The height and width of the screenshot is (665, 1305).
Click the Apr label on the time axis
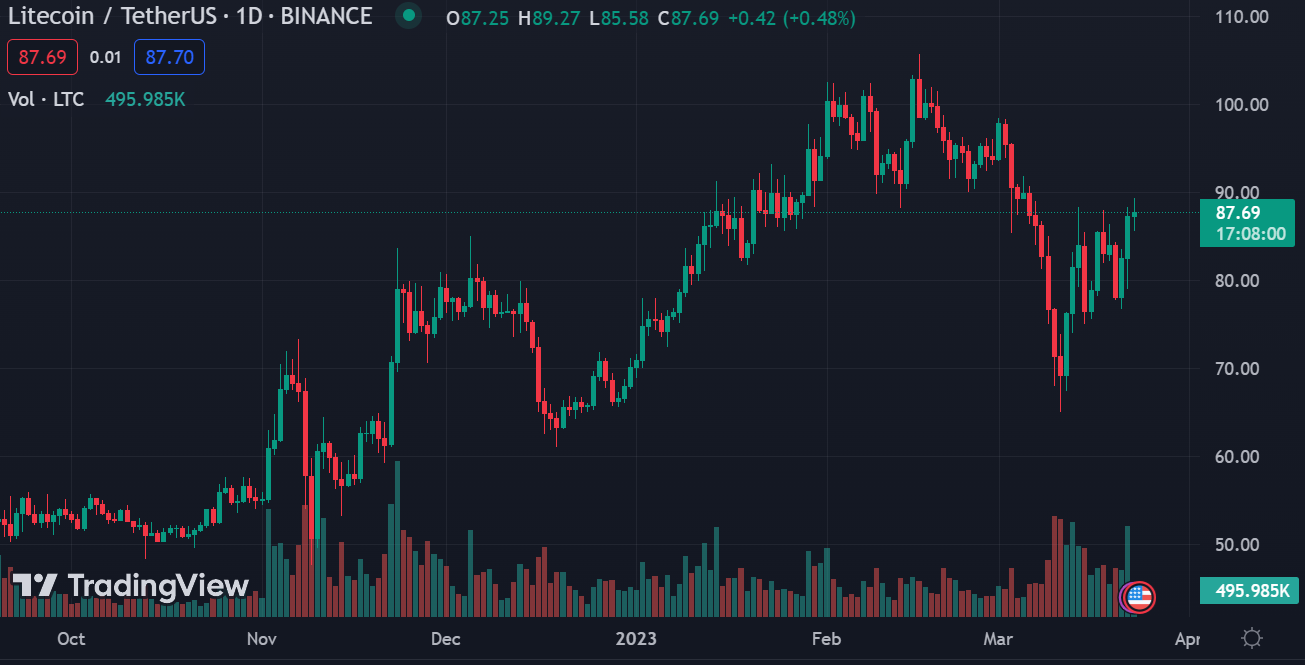tap(1188, 638)
